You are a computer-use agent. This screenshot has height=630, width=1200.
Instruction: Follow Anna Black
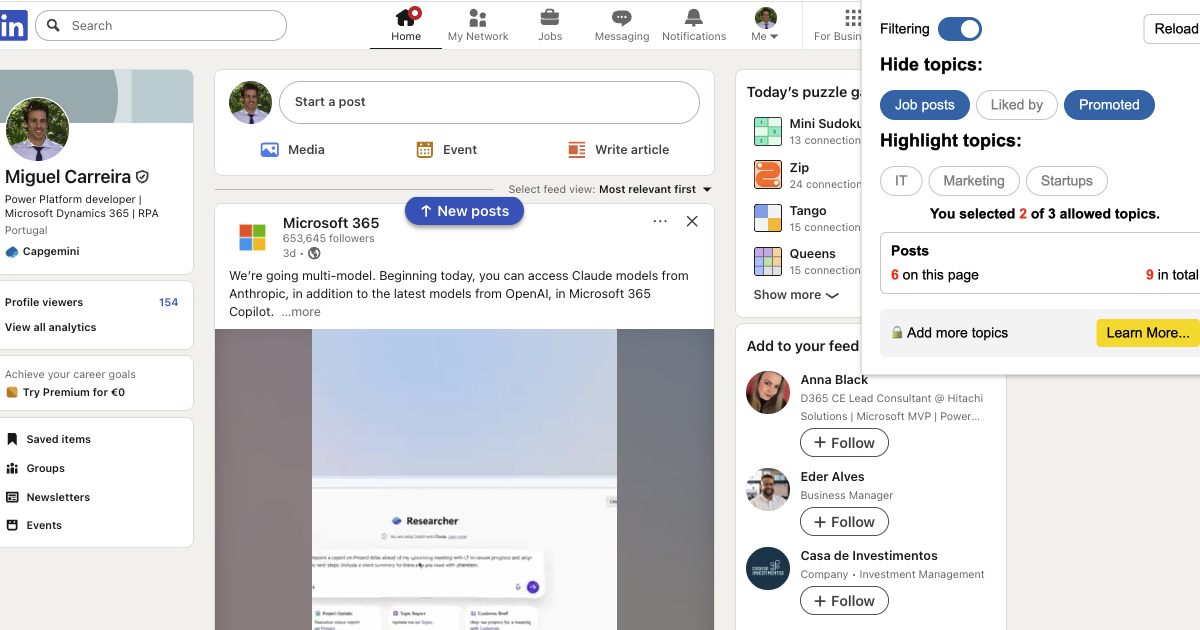[844, 443]
